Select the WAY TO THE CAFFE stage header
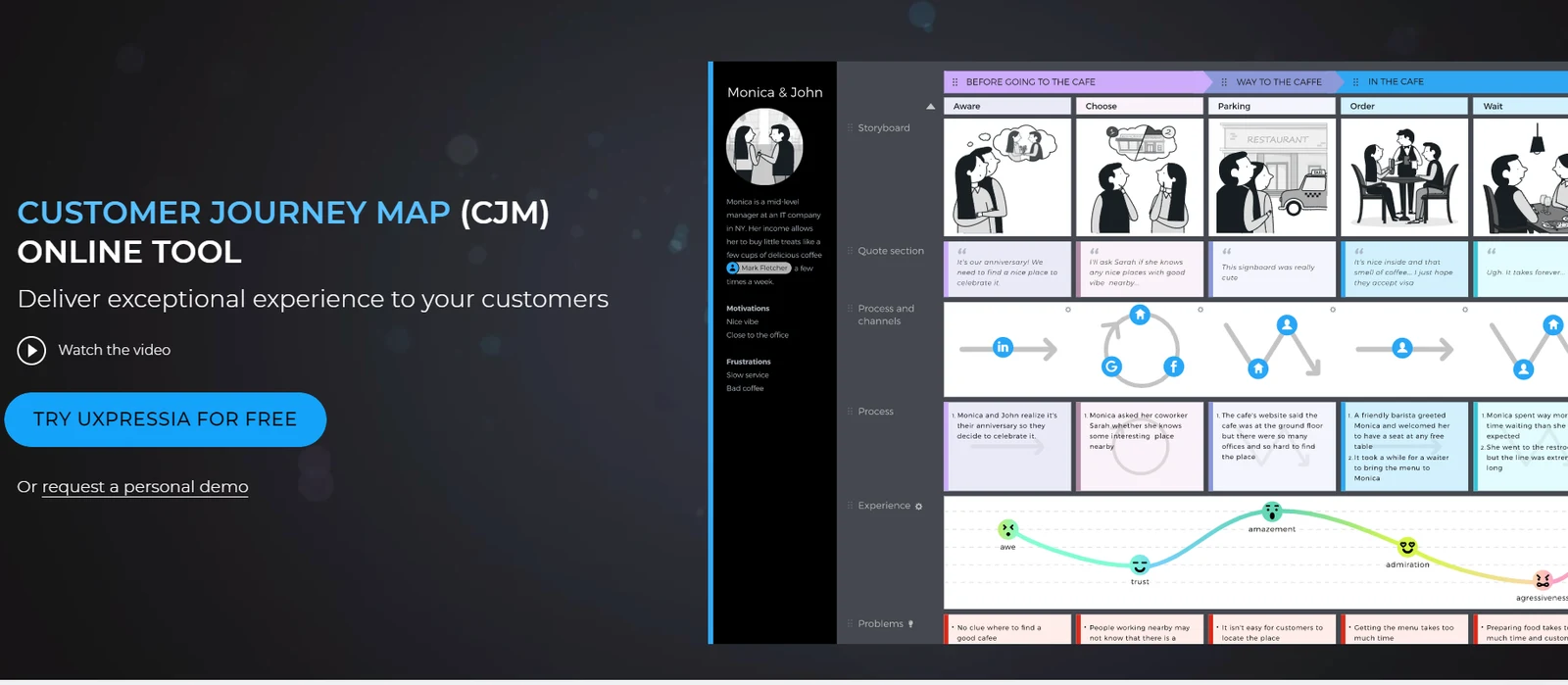1568x685 pixels. pyautogui.click(x=1276, y=82)
